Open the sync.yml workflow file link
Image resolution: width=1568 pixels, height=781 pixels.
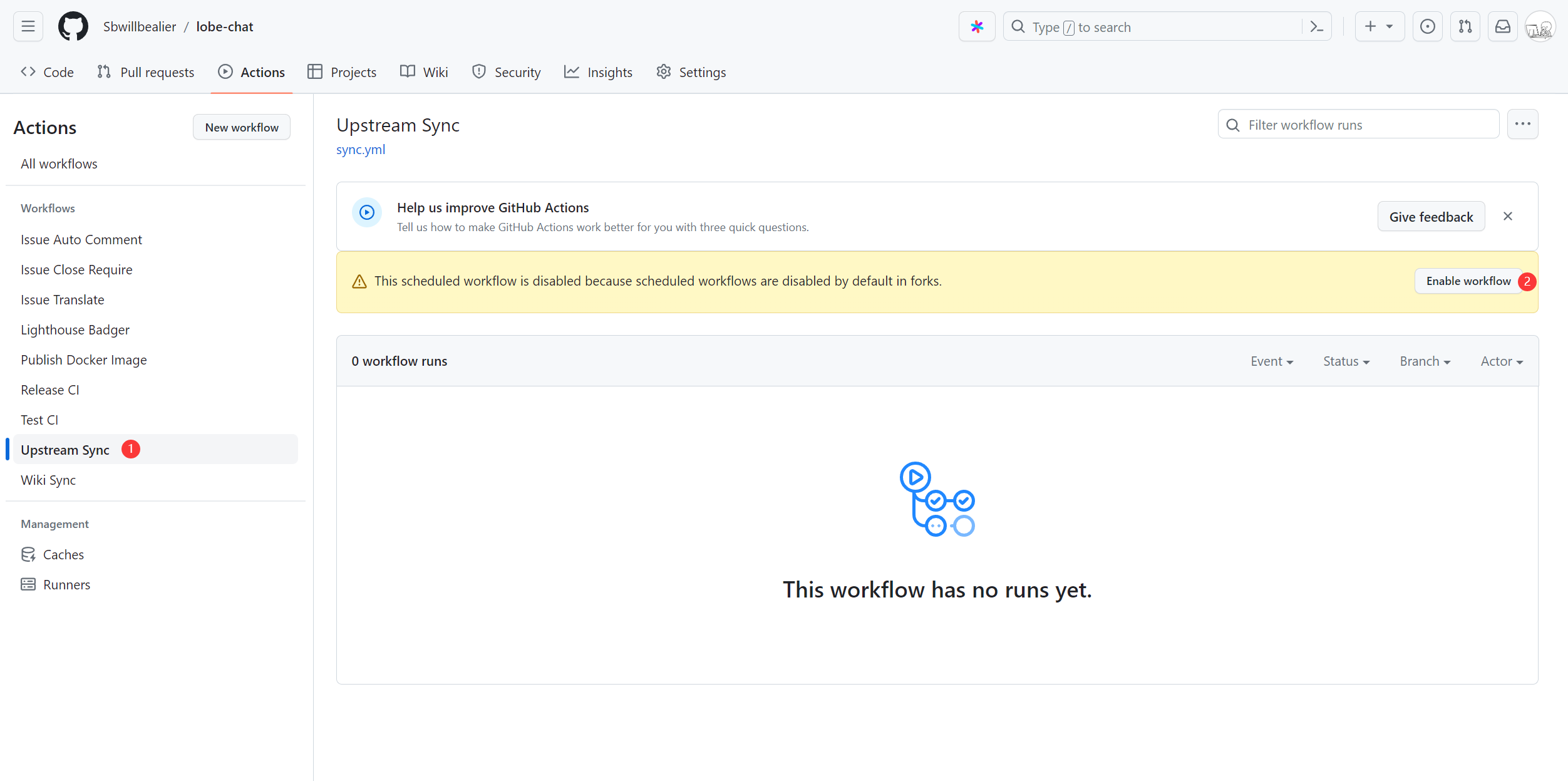point(360,149)
